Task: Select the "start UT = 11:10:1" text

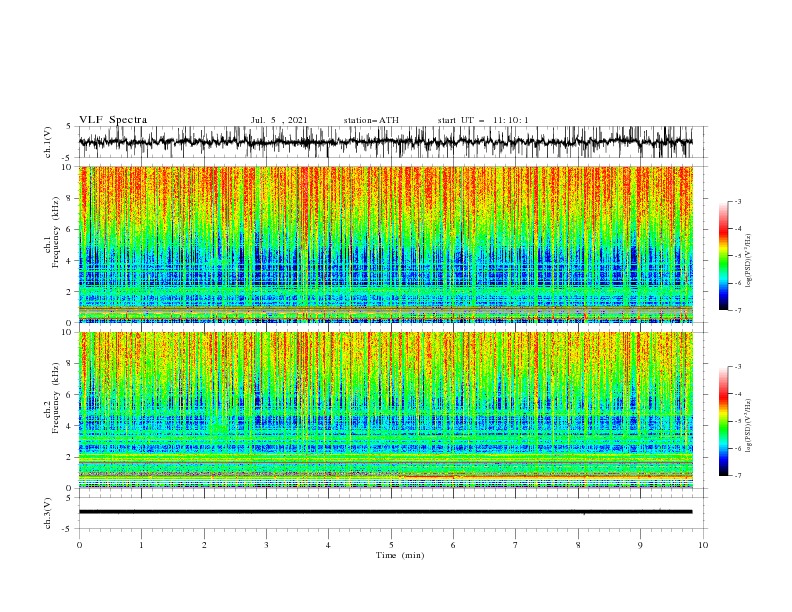Action: click(483, 120)
